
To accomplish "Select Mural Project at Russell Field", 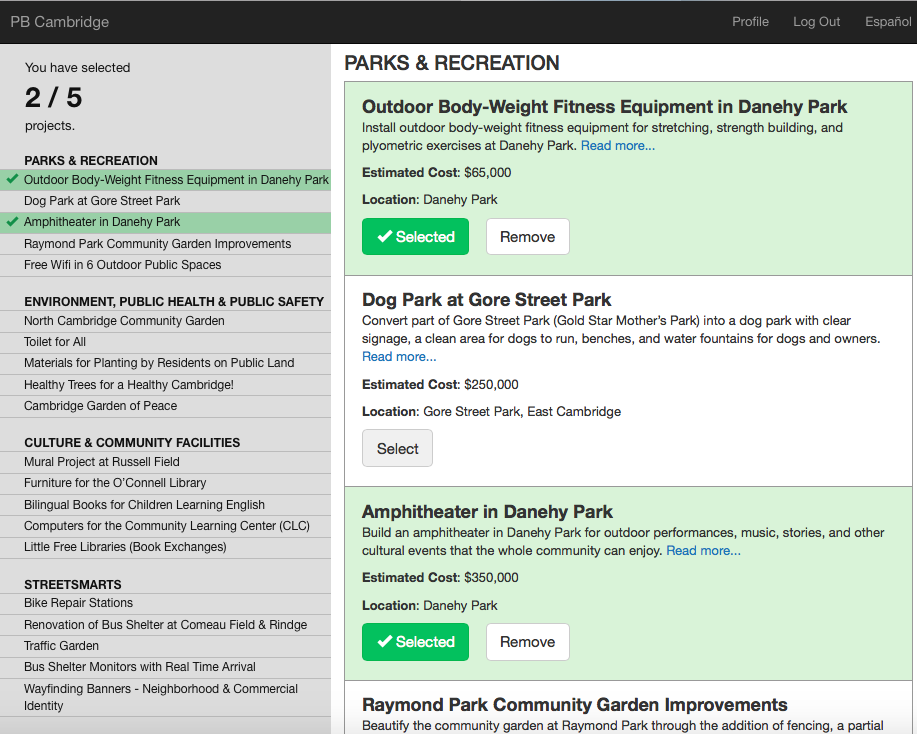I will (x=102, y=462).
